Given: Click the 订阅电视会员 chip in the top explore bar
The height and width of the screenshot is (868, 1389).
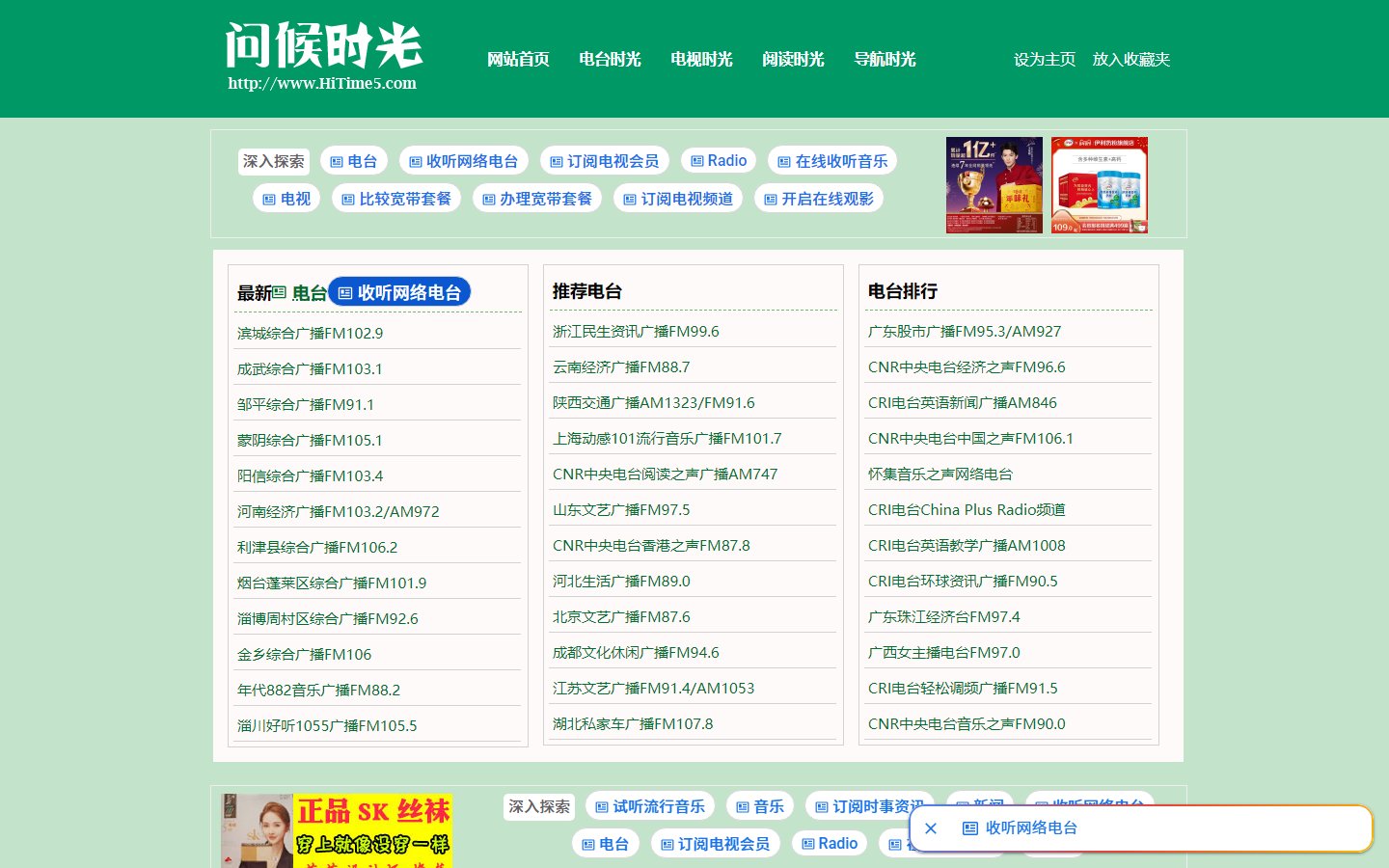Looking at the screenshot, I should click(x=605, y=161).
